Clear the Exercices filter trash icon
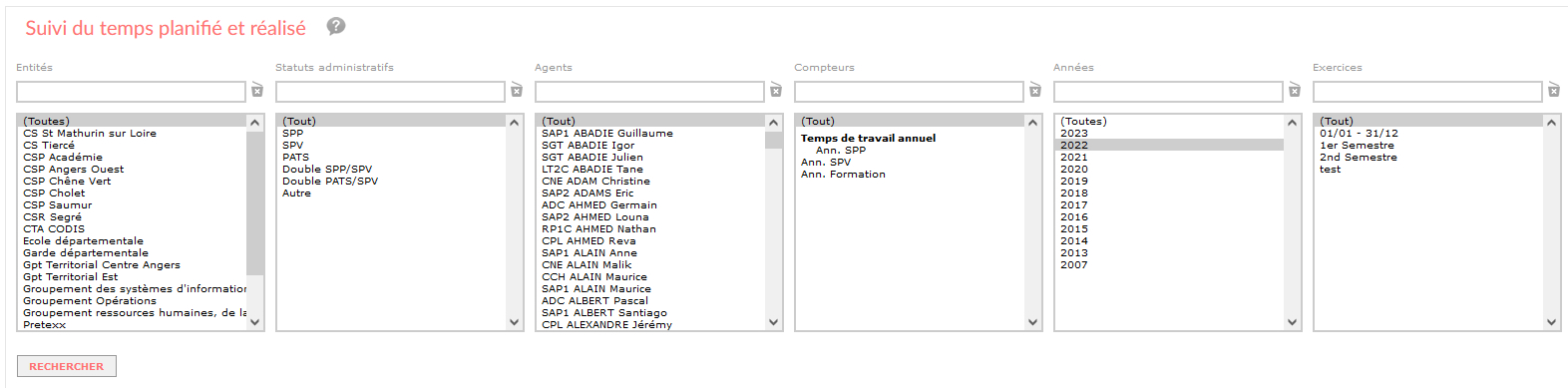This screenshot has width=1568, height=388. click(x=1553, y=91)
